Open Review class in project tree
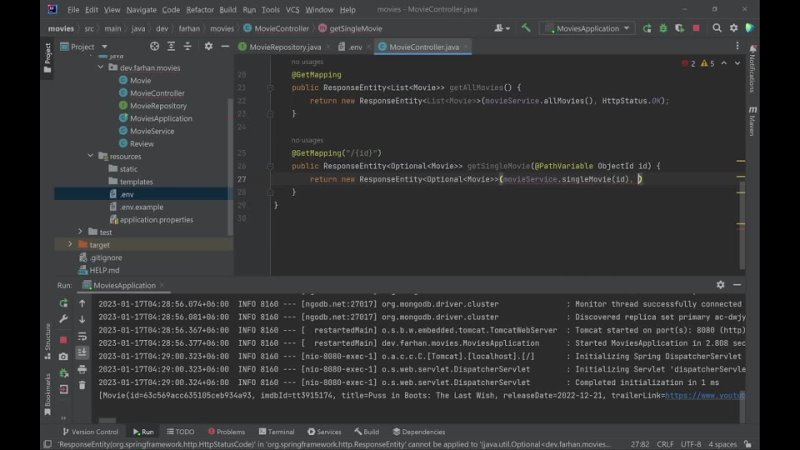Image resolution: width=800 pixels, height=450 pixels. click(141, 144)
